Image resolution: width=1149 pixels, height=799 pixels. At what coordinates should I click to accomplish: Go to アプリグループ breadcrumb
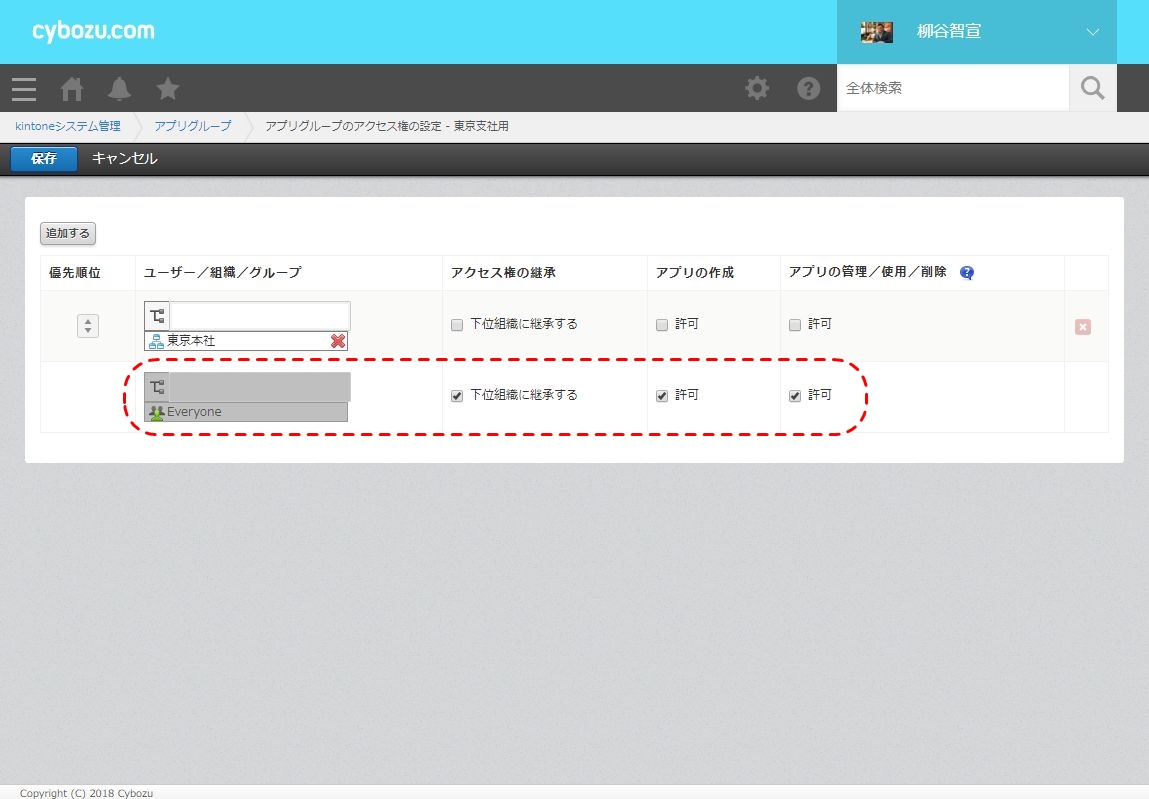click(193, 126)
